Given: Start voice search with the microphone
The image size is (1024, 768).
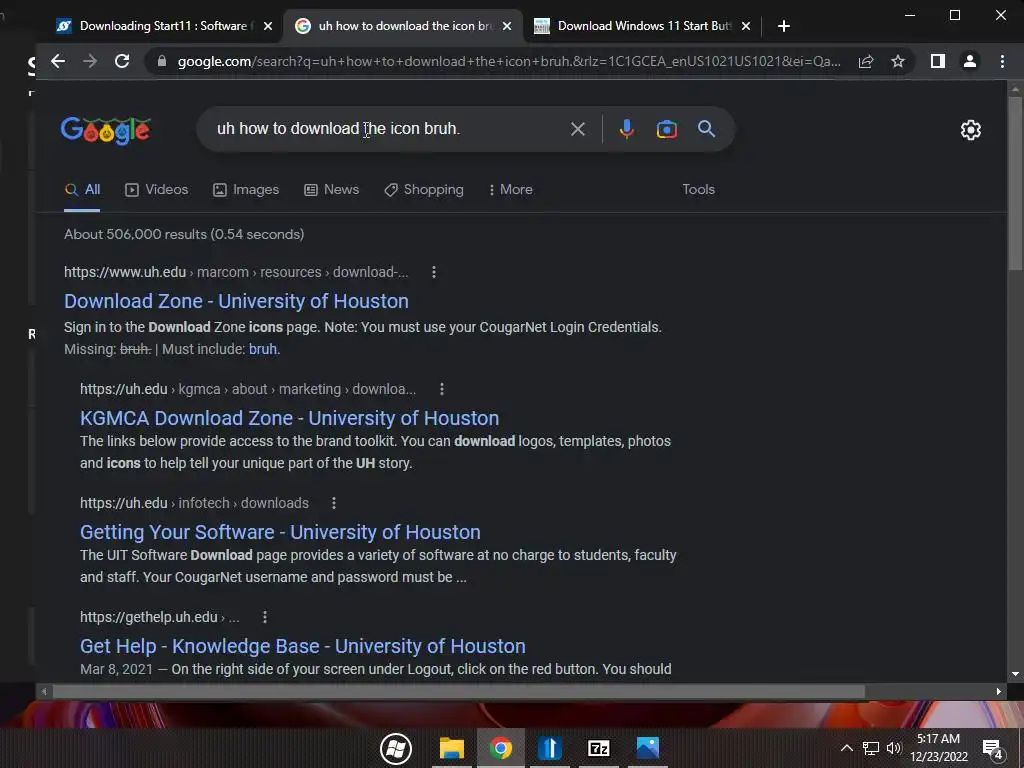Looking at the screenshot, I should click(x=626, y=129).
